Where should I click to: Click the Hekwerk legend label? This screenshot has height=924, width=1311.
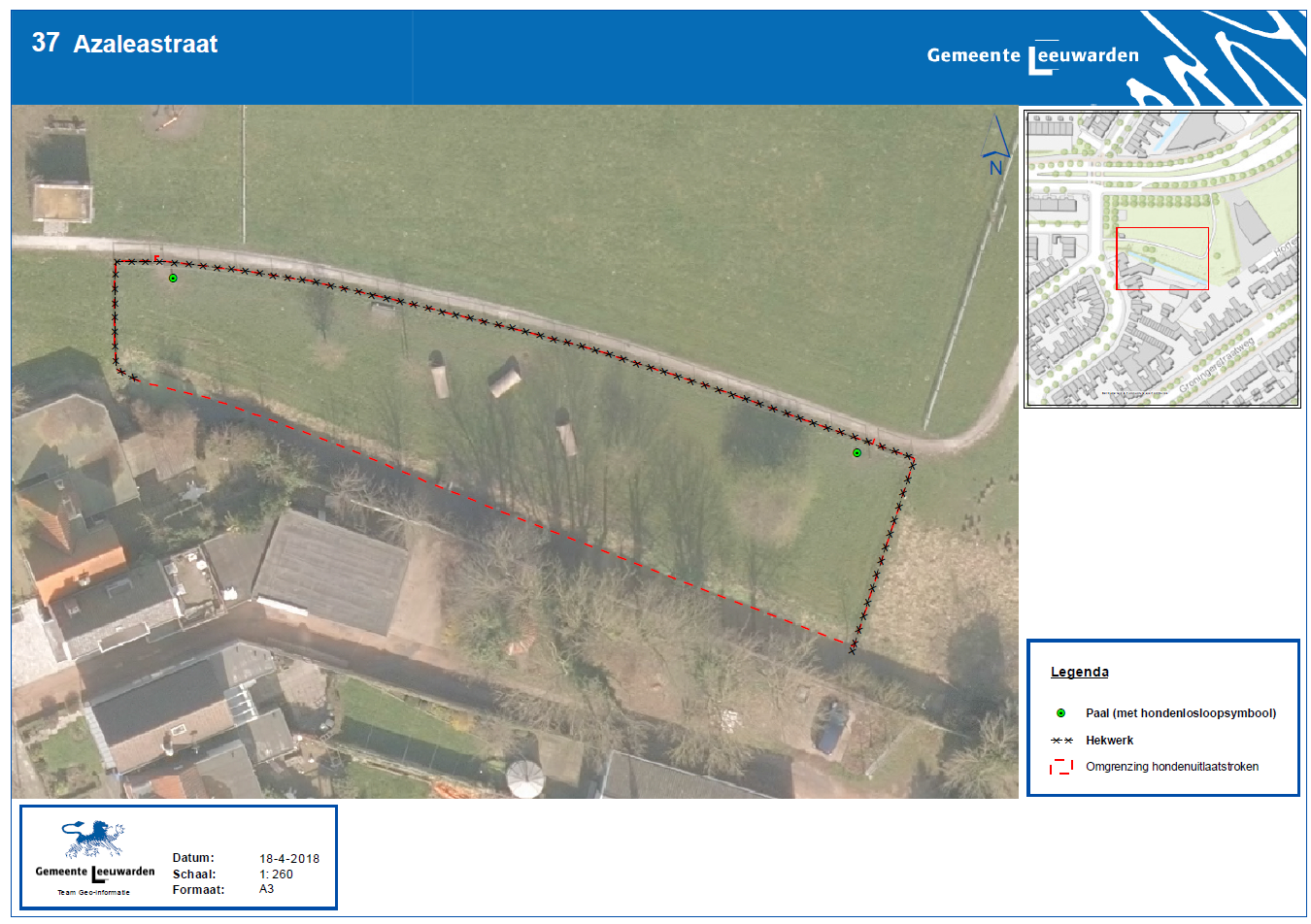(1109, 741)
